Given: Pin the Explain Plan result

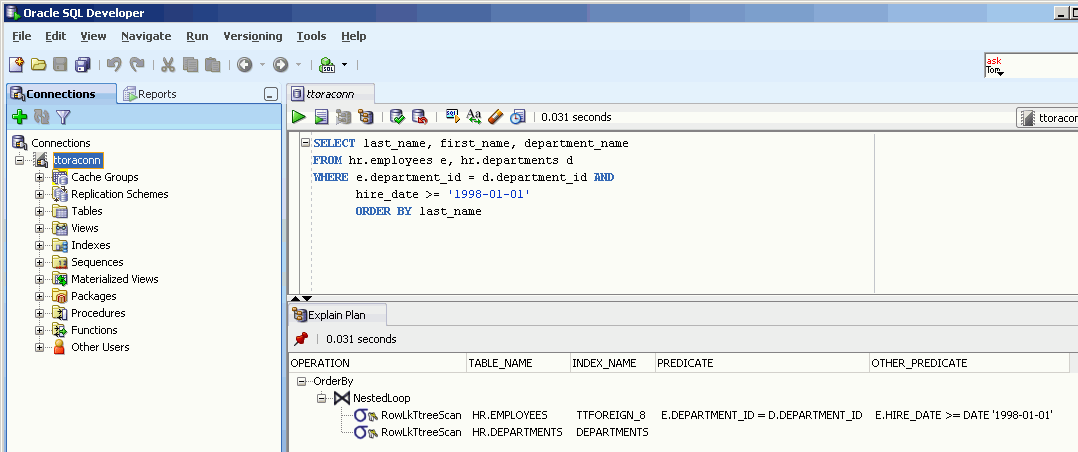Looking at the screenshot, I should (x=301, y=338).
